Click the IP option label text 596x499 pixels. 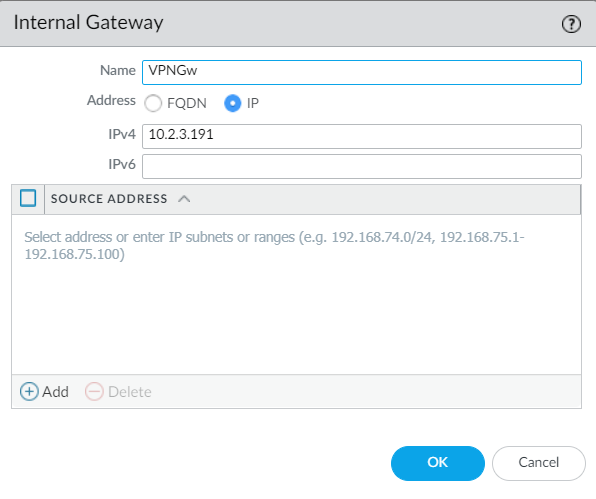253,103
